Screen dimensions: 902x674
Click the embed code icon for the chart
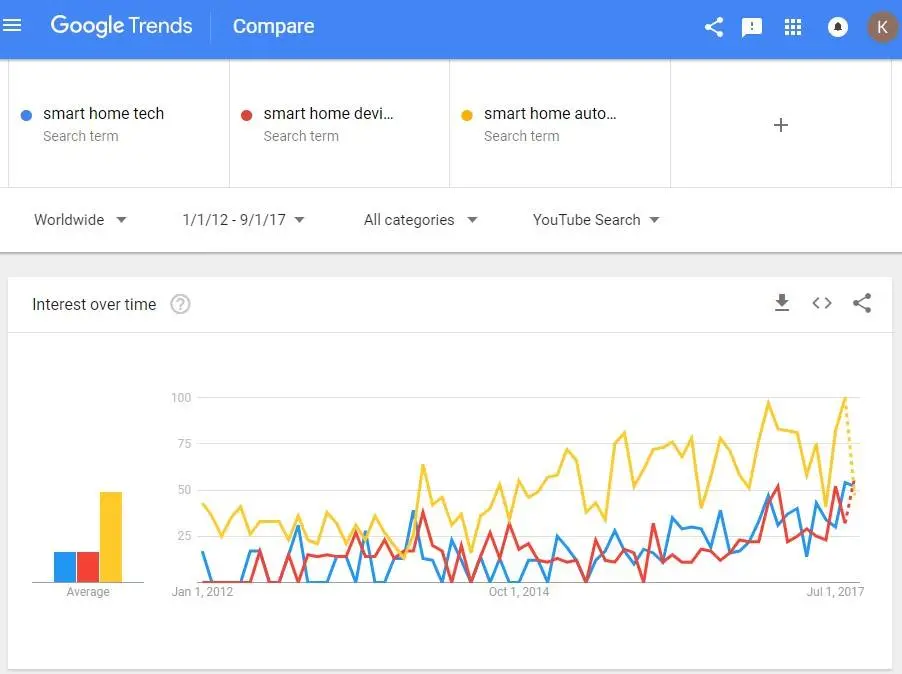(821, 302)
